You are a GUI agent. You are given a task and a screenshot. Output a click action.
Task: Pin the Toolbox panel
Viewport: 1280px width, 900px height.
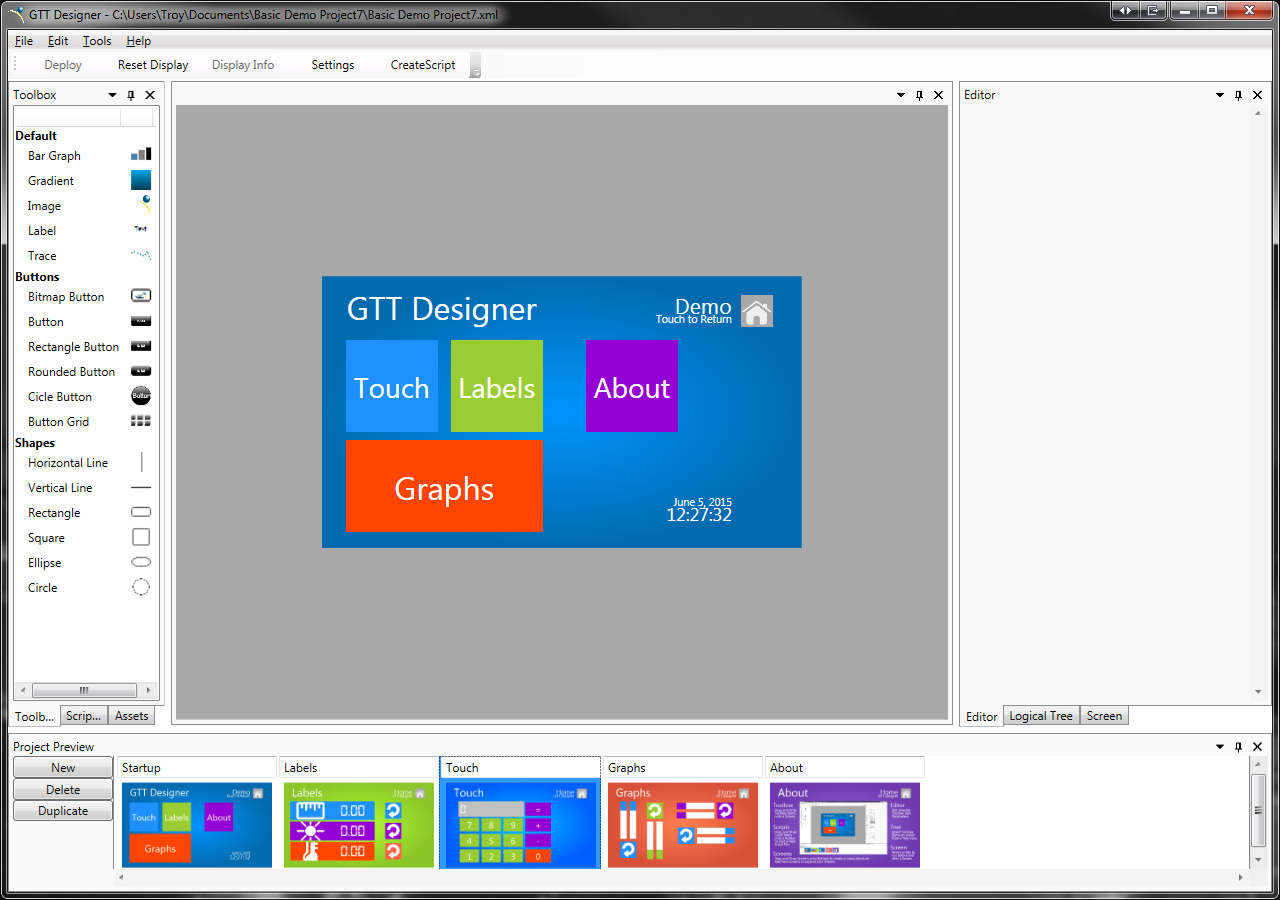[131, 95]
